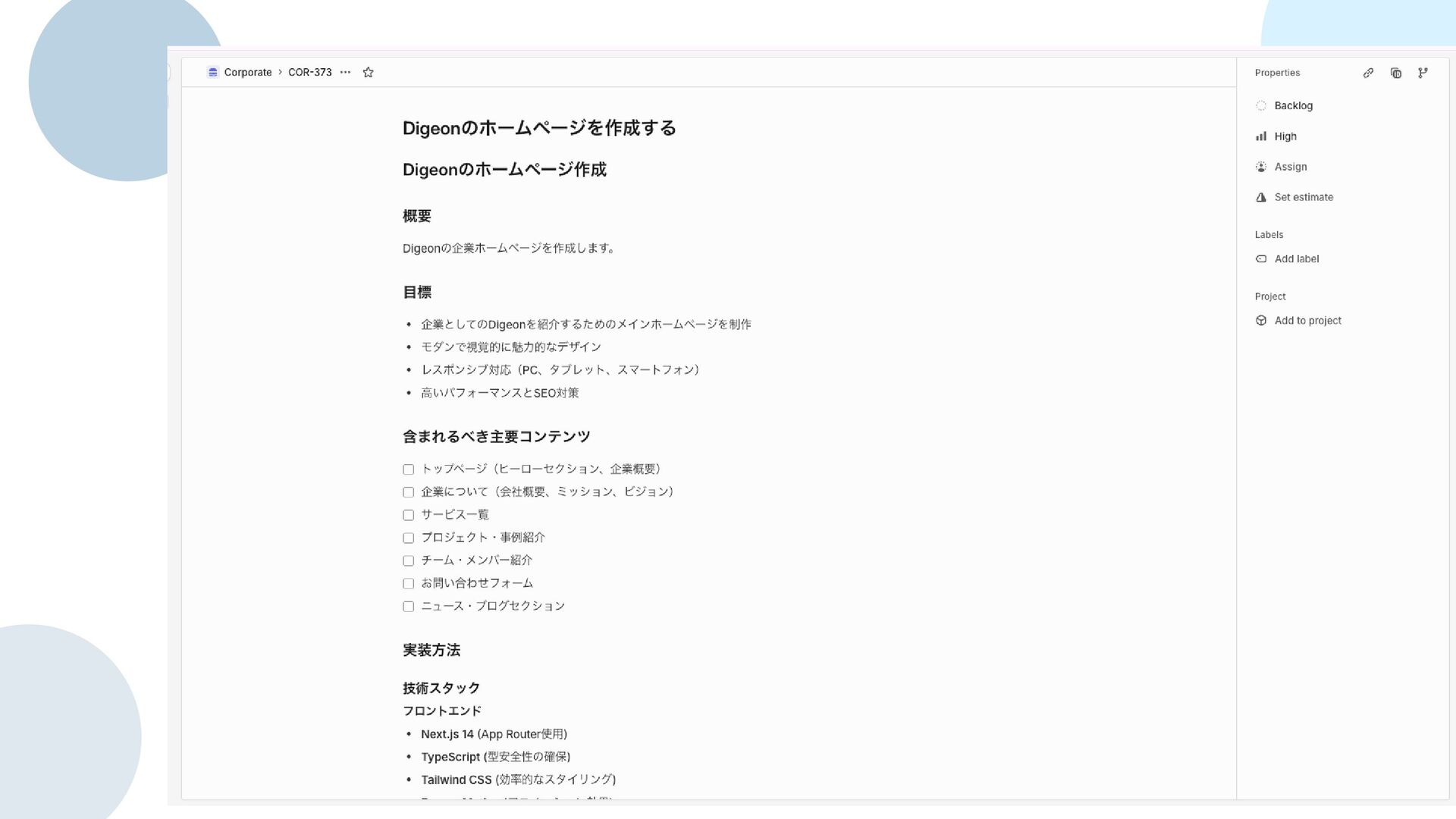This screenshot has width=1456, height=819.
Task: Click the issue title Digeonのホームページを作成する
Action: (539, 128)
